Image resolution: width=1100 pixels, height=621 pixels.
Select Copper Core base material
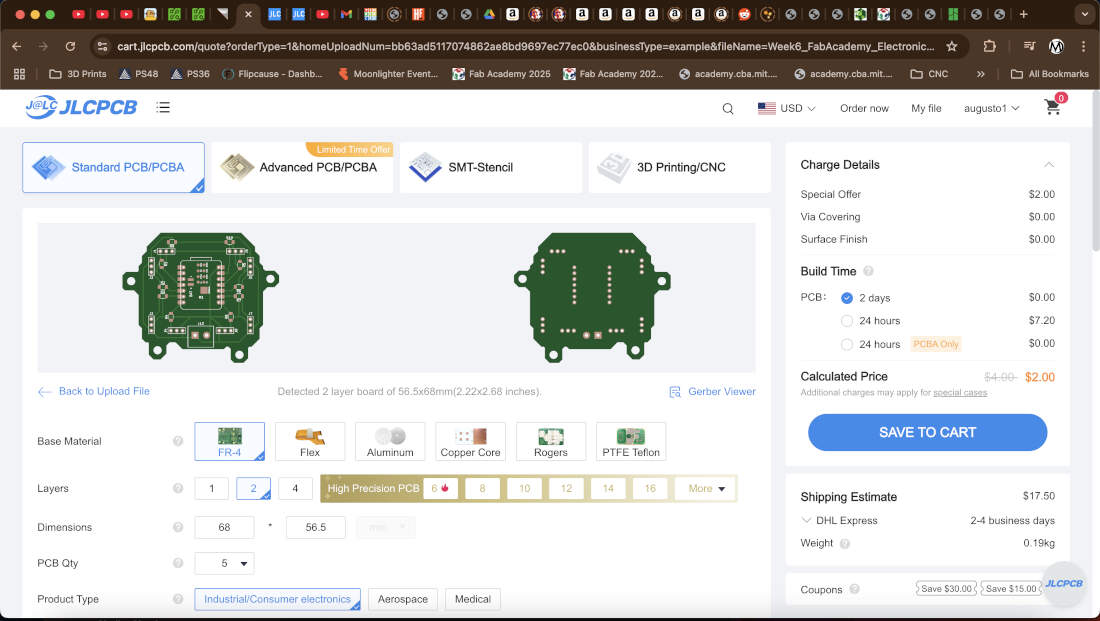click(470, 441)
